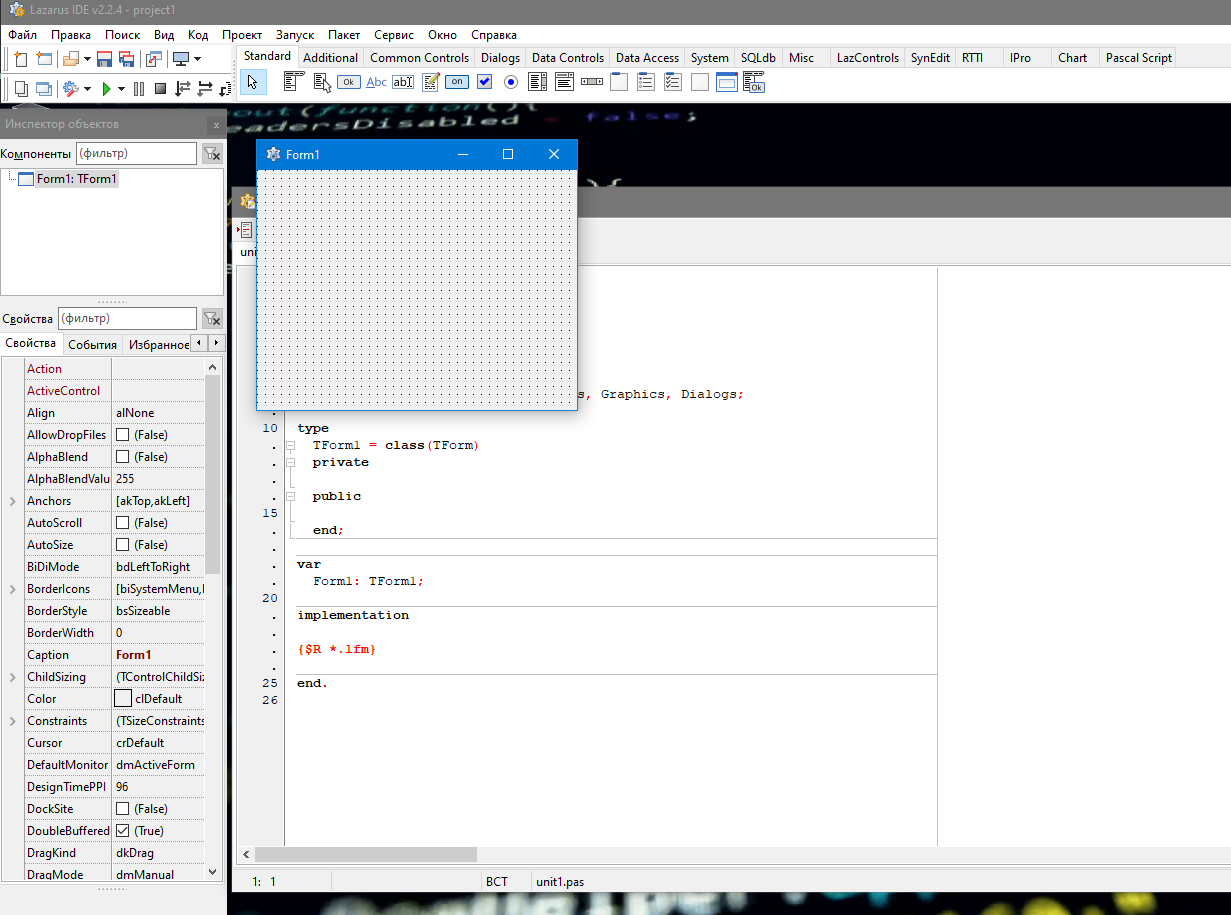Switch to Common Controls palette tab
1231x915 pixels.
pos(419,58)
